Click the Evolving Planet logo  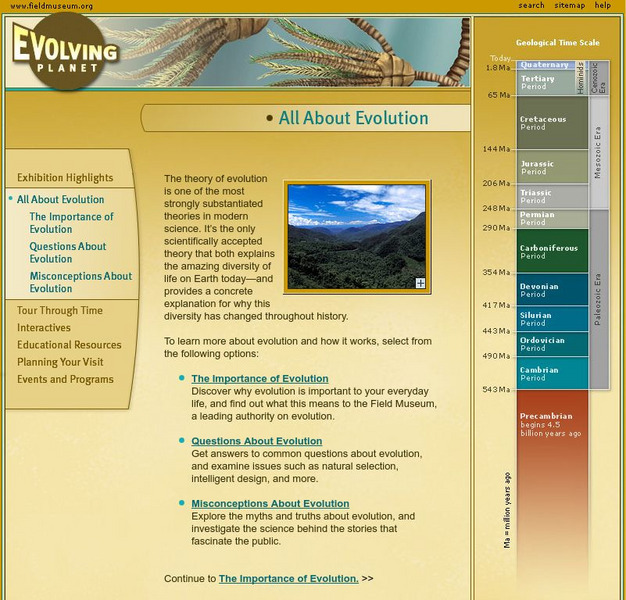(x=65, y=51)
